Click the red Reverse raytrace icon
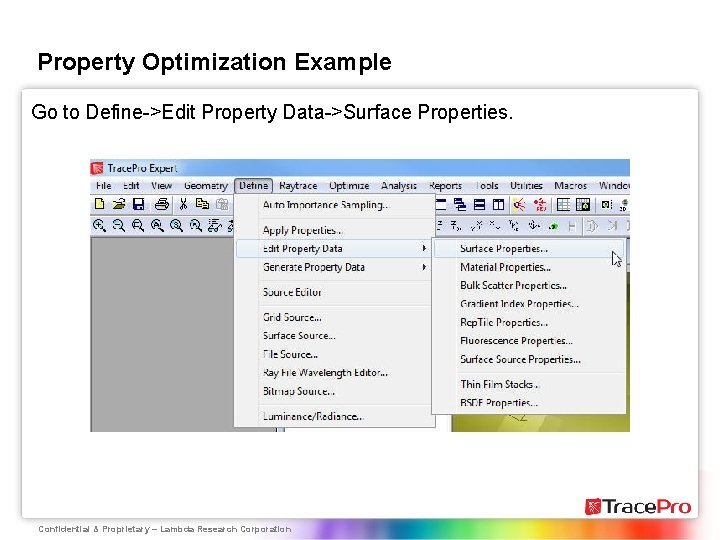This screenshot has height=540, width=720. pos(540,204)
